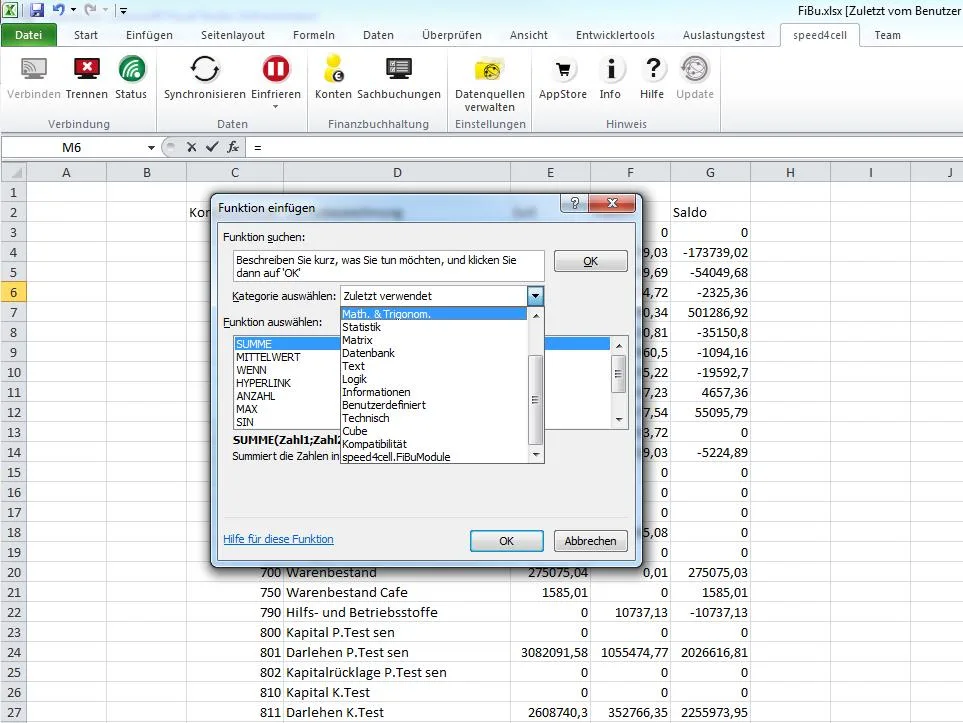Open the Überprüfen tab
This screenshot has height=723, width=963.
tap(451, 35)
